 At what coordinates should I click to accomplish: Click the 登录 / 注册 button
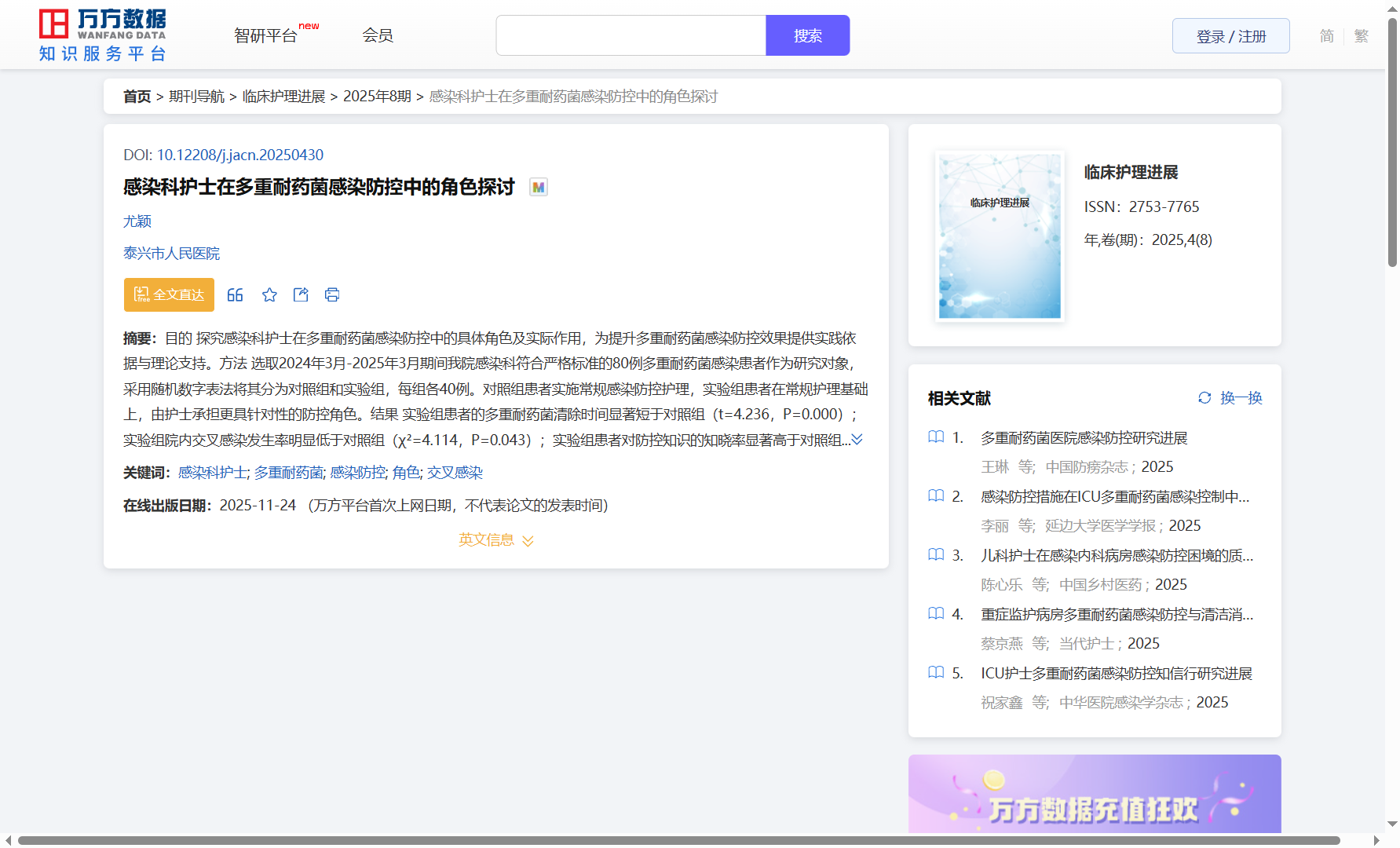coord(1230,36)
